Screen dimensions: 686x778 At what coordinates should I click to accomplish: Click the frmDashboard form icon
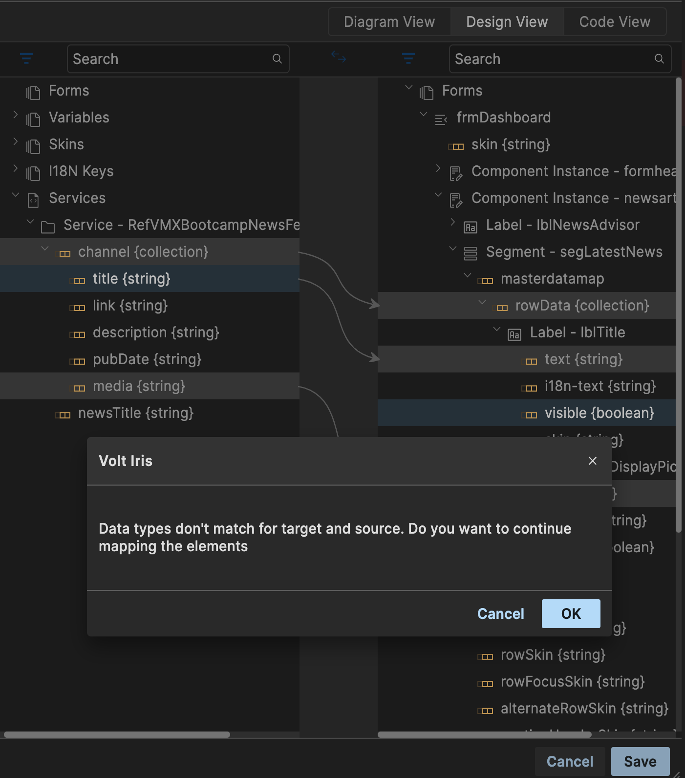[x=441, y=118]
